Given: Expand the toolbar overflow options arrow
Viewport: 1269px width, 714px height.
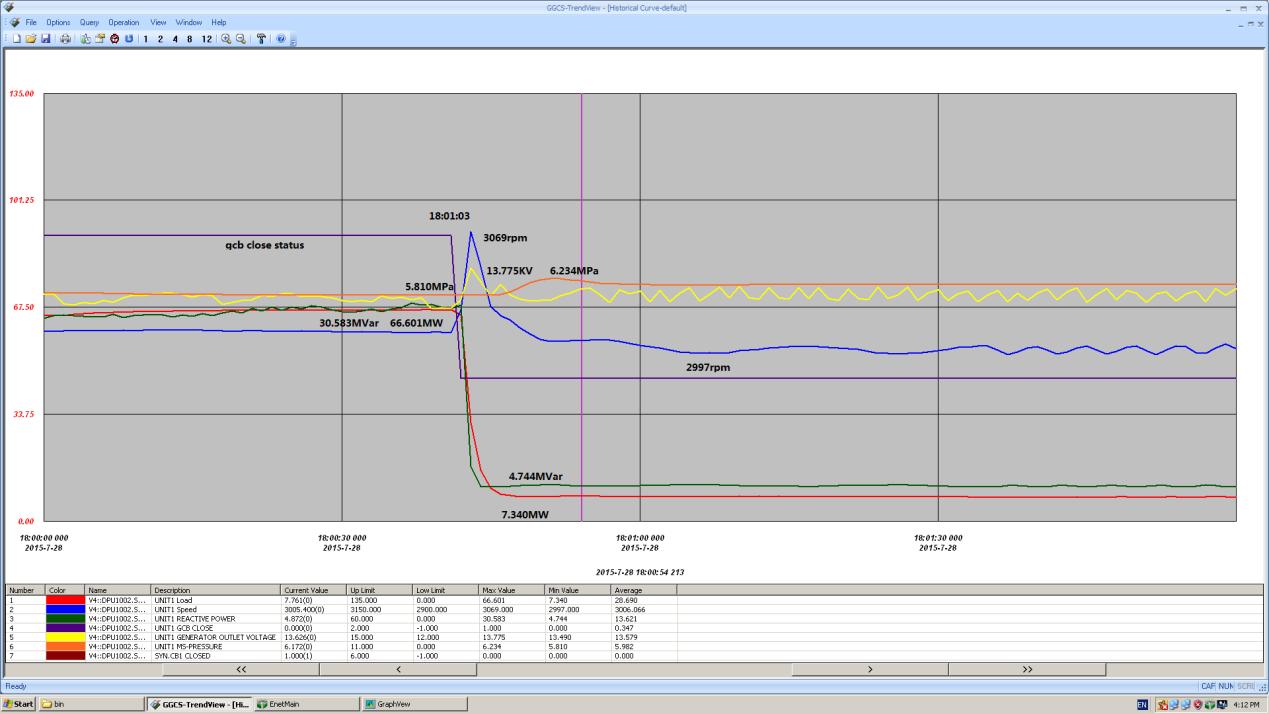Looking at the screenshot, I should click(293, 41).
